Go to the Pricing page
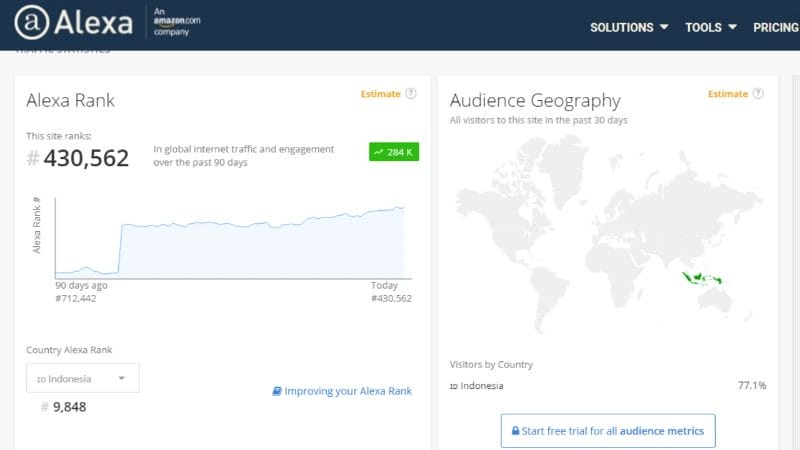 pyautogui.click(x=776, y=28)
